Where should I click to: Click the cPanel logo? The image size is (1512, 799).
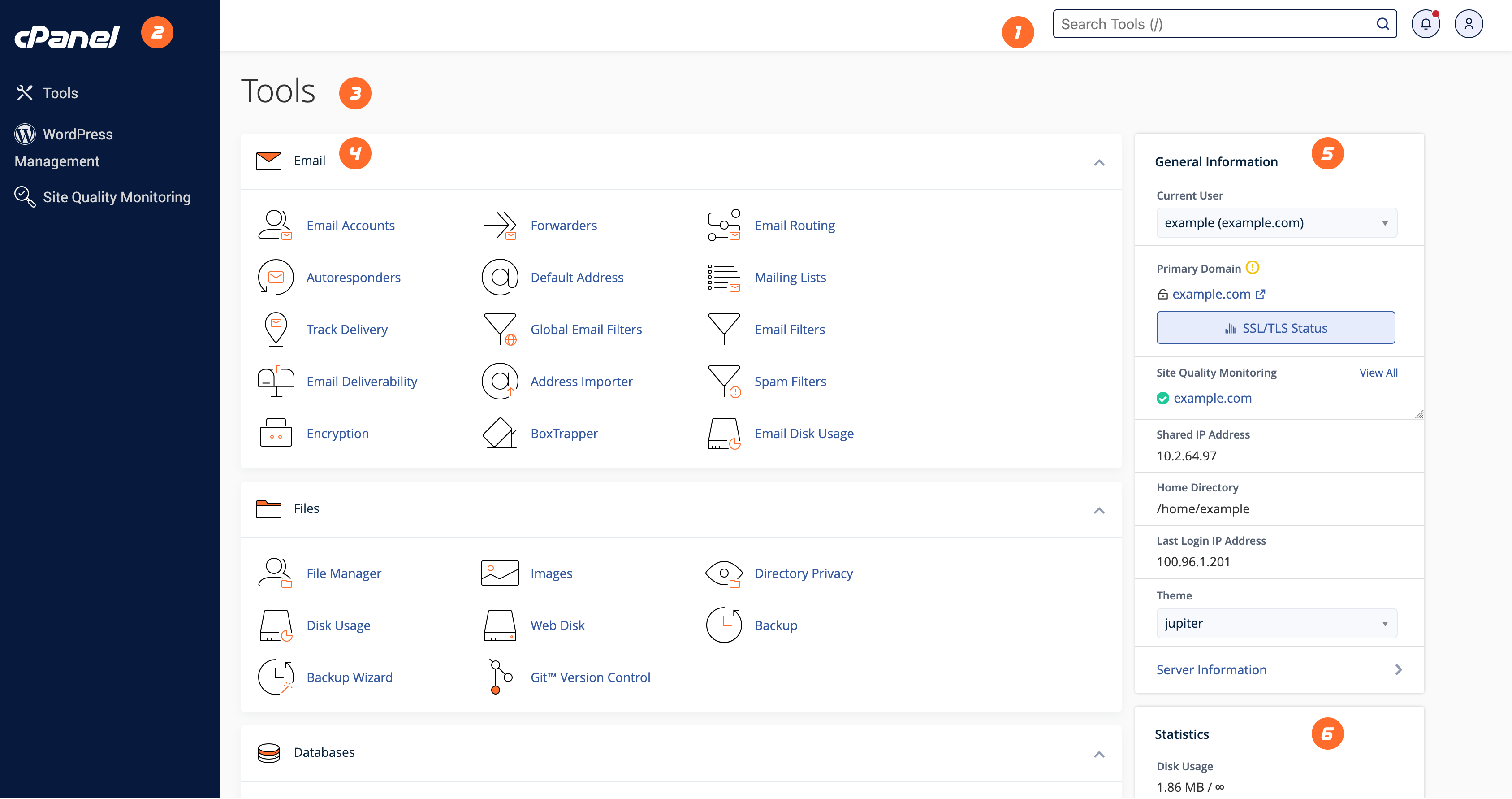click(x=66, y=35)
